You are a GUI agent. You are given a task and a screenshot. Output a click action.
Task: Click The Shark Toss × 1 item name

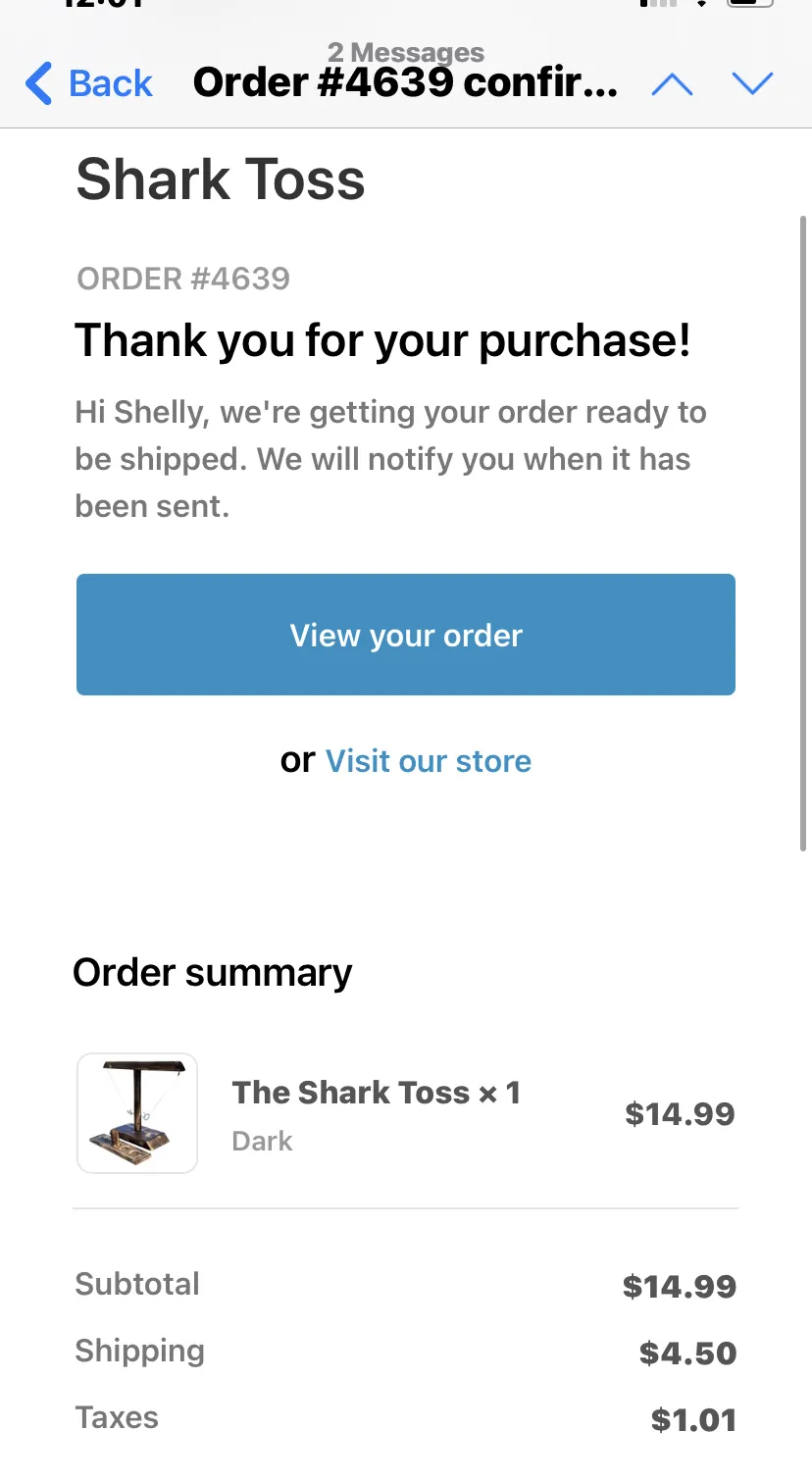point(376,1093)
